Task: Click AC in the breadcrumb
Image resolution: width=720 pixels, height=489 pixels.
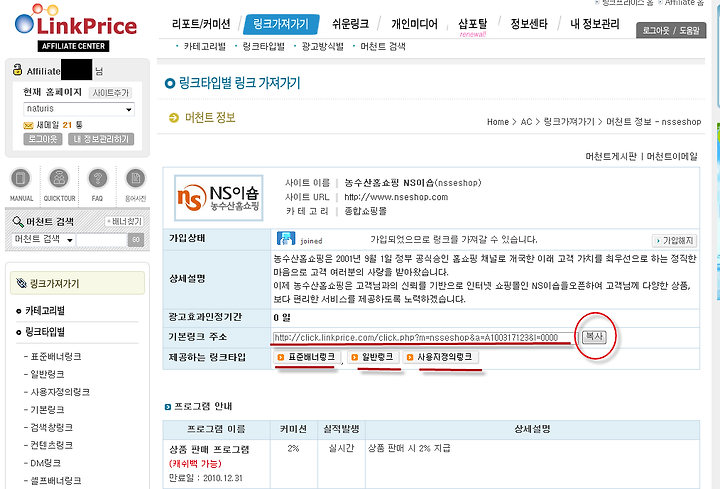Action: point(526,122)
